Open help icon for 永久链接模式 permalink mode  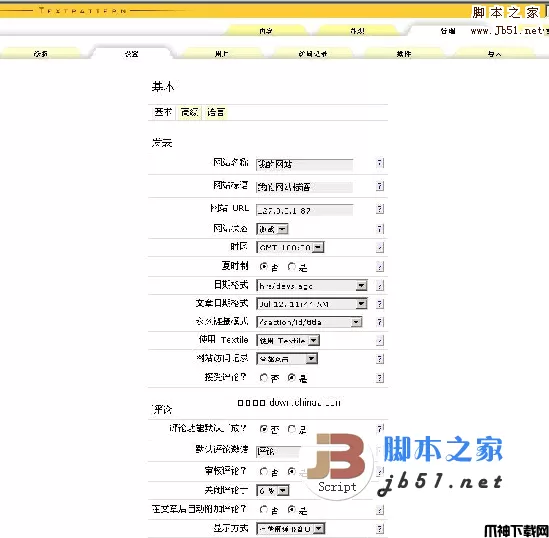(380, 322)
